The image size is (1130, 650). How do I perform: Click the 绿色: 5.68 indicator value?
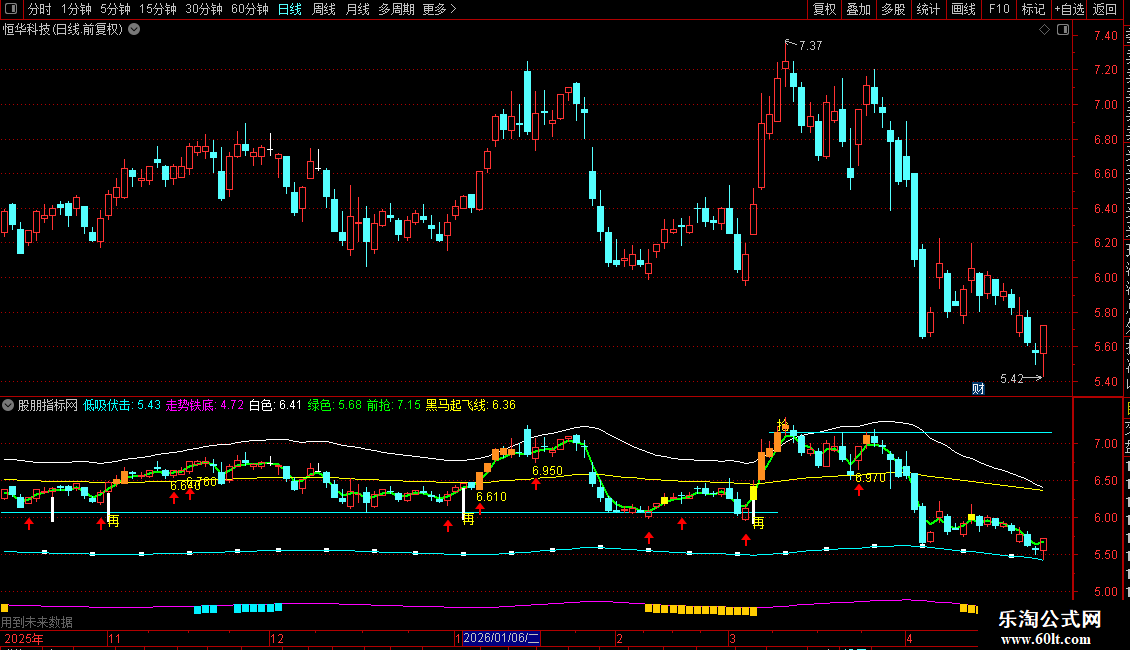(x=334, y=405)
